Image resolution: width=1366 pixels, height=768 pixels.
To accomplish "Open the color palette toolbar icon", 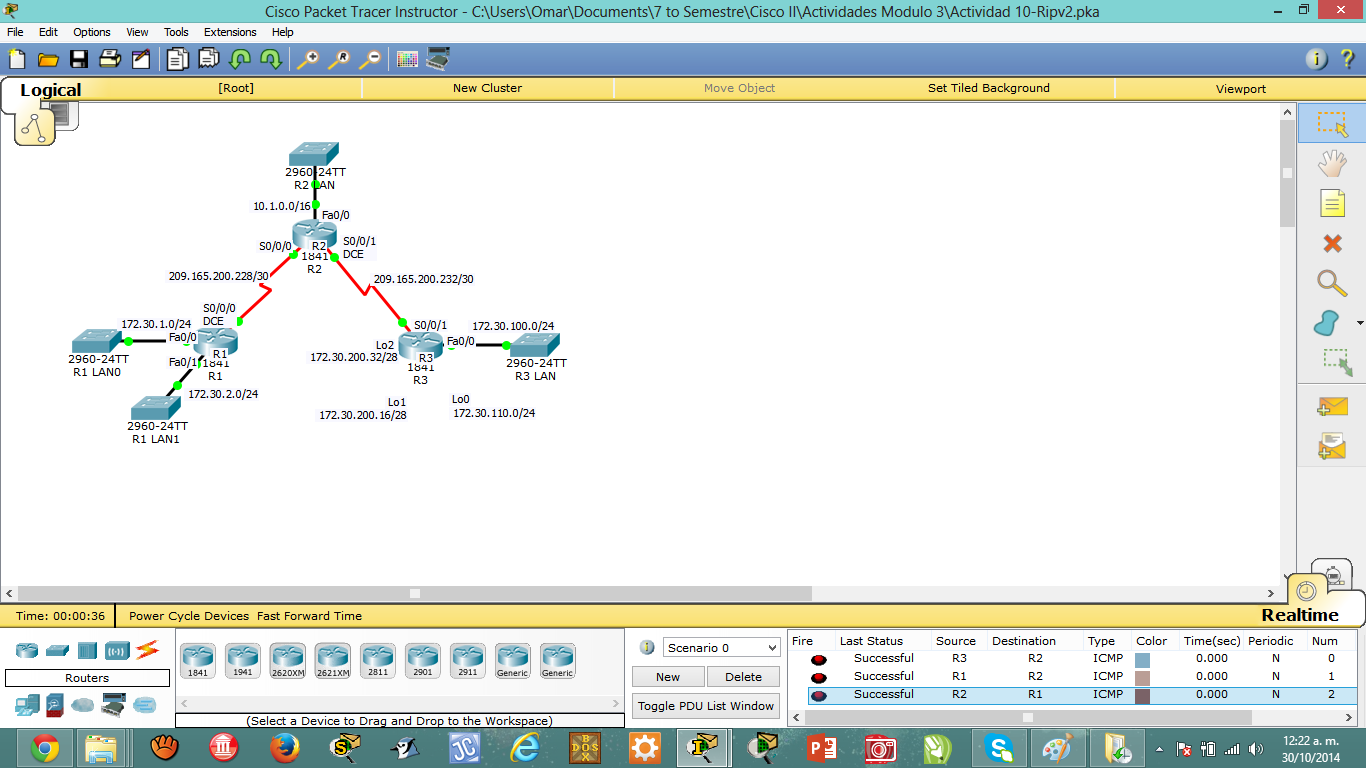I will click(x=406, y=58).
